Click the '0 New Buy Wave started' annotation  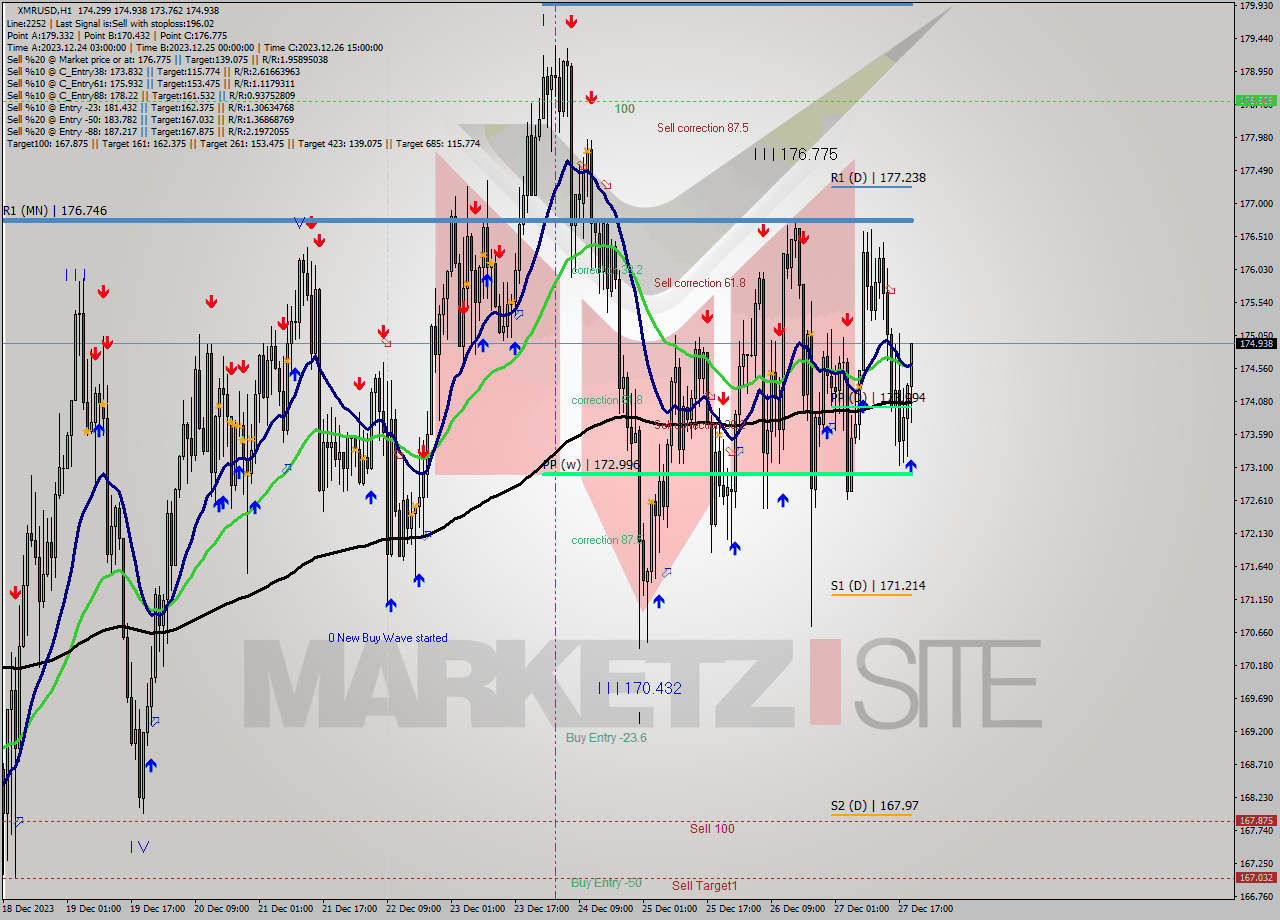pos(388,638)
